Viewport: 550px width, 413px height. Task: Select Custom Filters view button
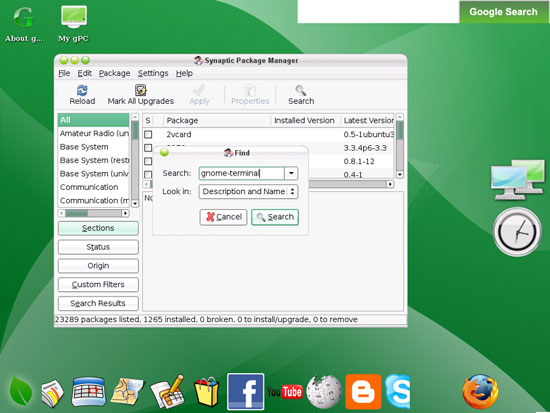(98, 284)
